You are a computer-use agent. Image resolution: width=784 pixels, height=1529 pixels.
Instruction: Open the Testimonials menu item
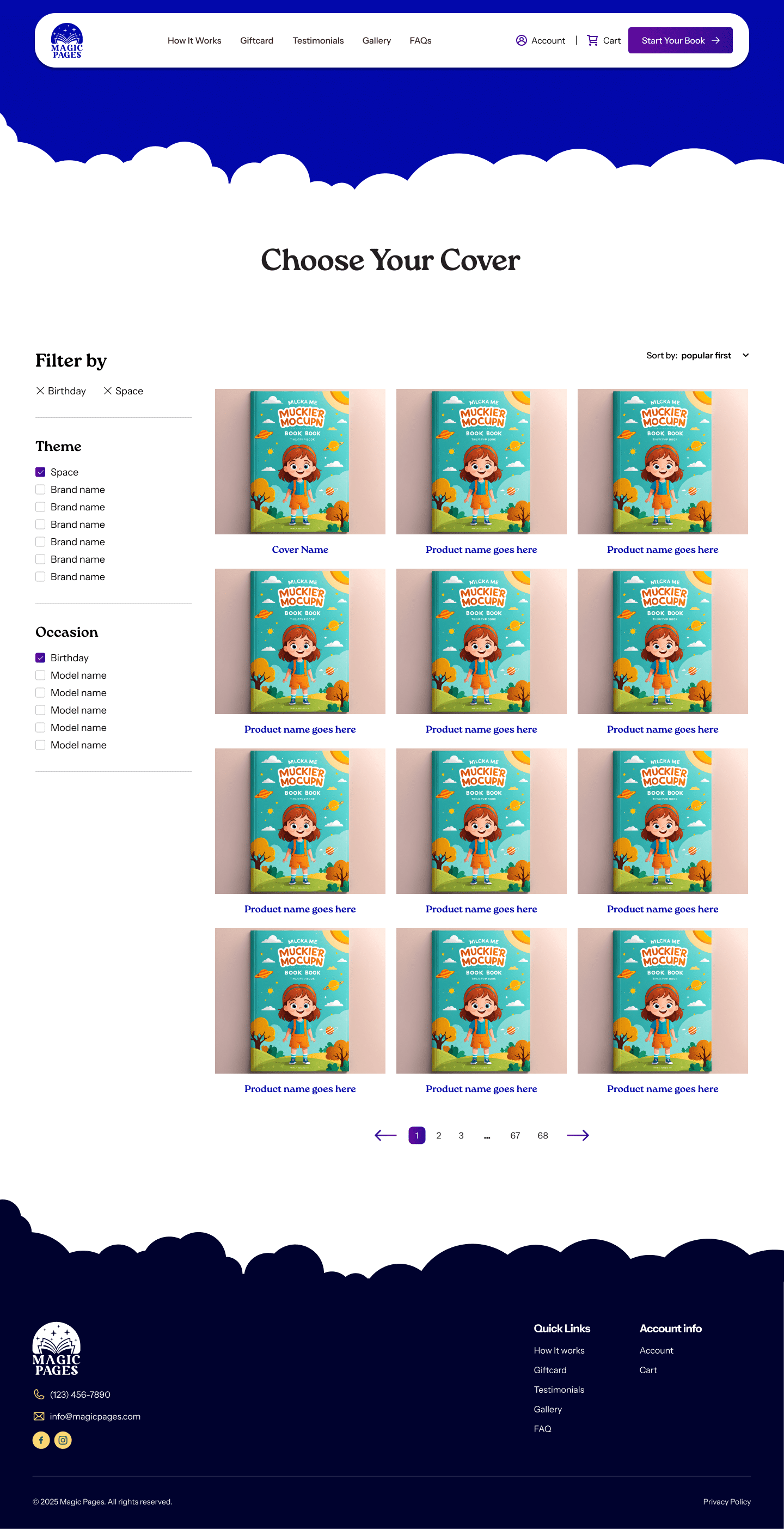click(318, 40)
